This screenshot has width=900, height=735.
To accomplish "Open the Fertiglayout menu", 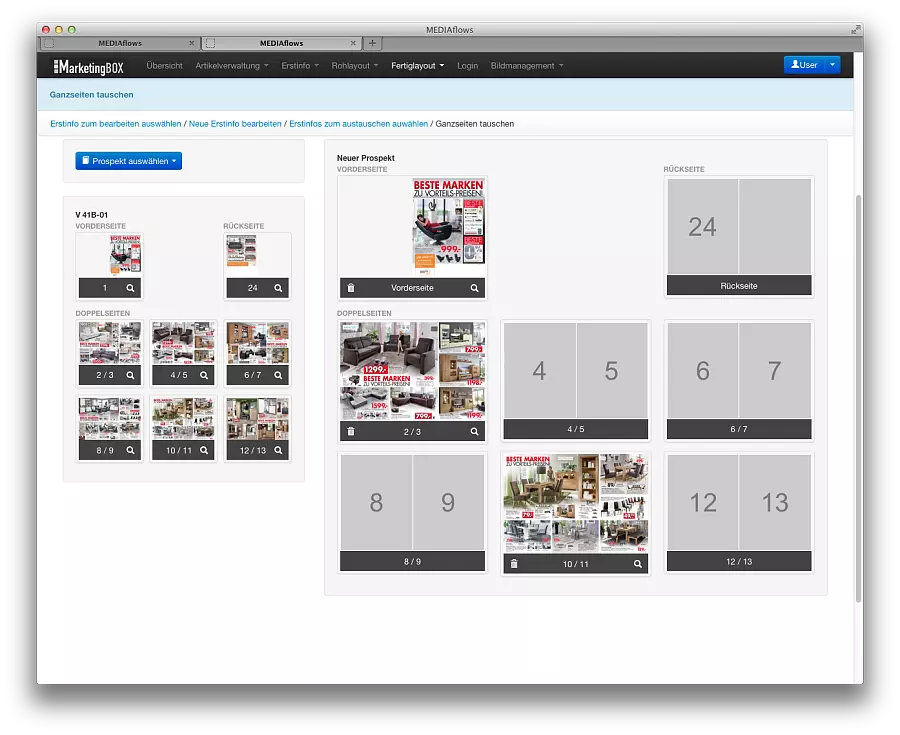I will [418, 66].
